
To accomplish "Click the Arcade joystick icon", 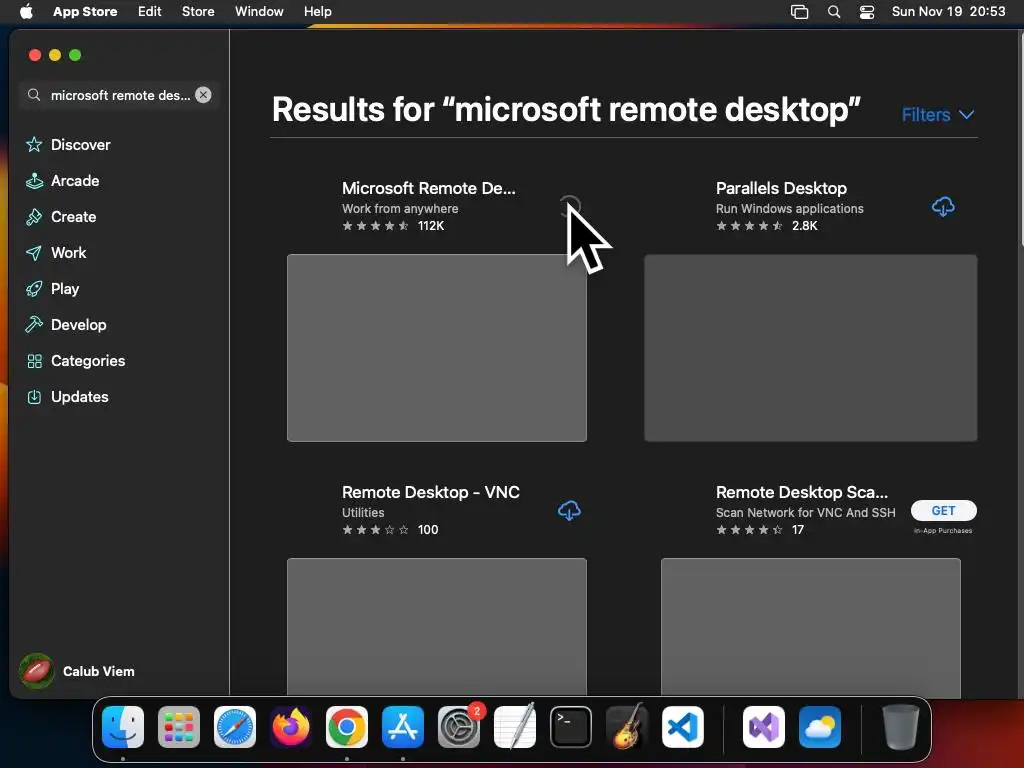I will pyautogui.click(x=34, y=181).
